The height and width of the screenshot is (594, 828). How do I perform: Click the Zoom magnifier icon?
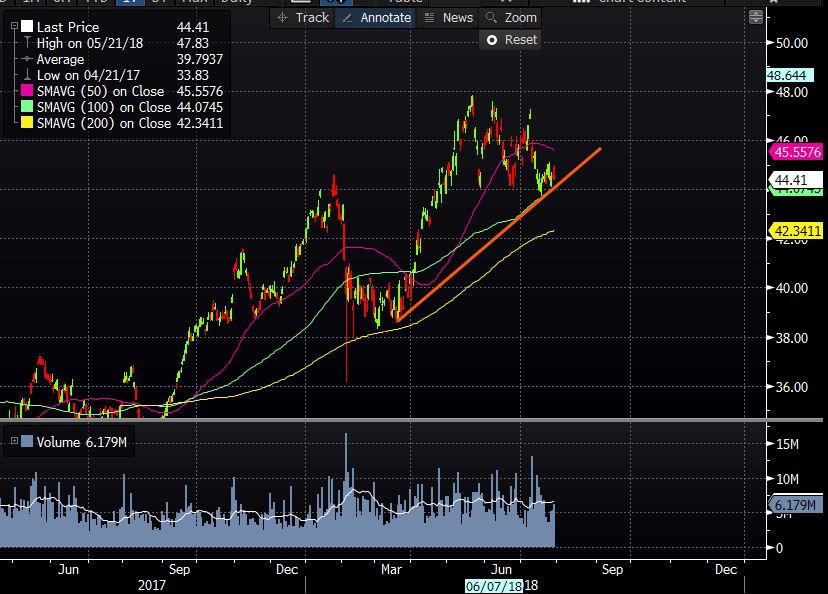point(491,18)
